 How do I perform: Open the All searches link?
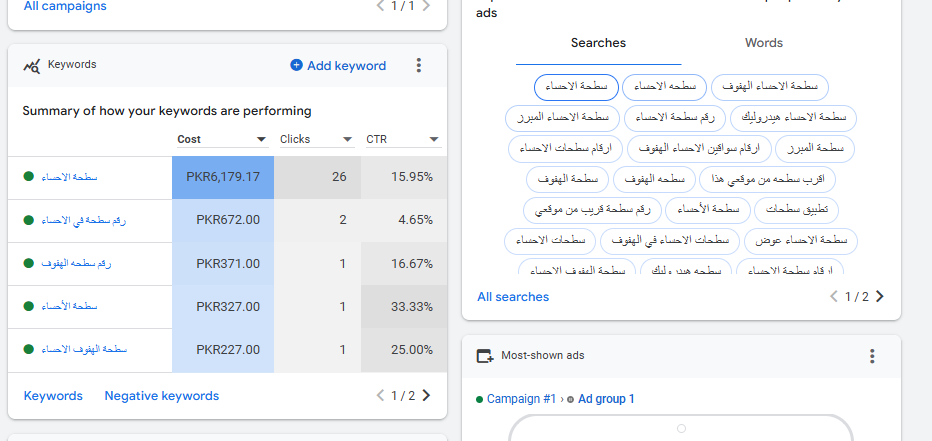click(513, 297)
